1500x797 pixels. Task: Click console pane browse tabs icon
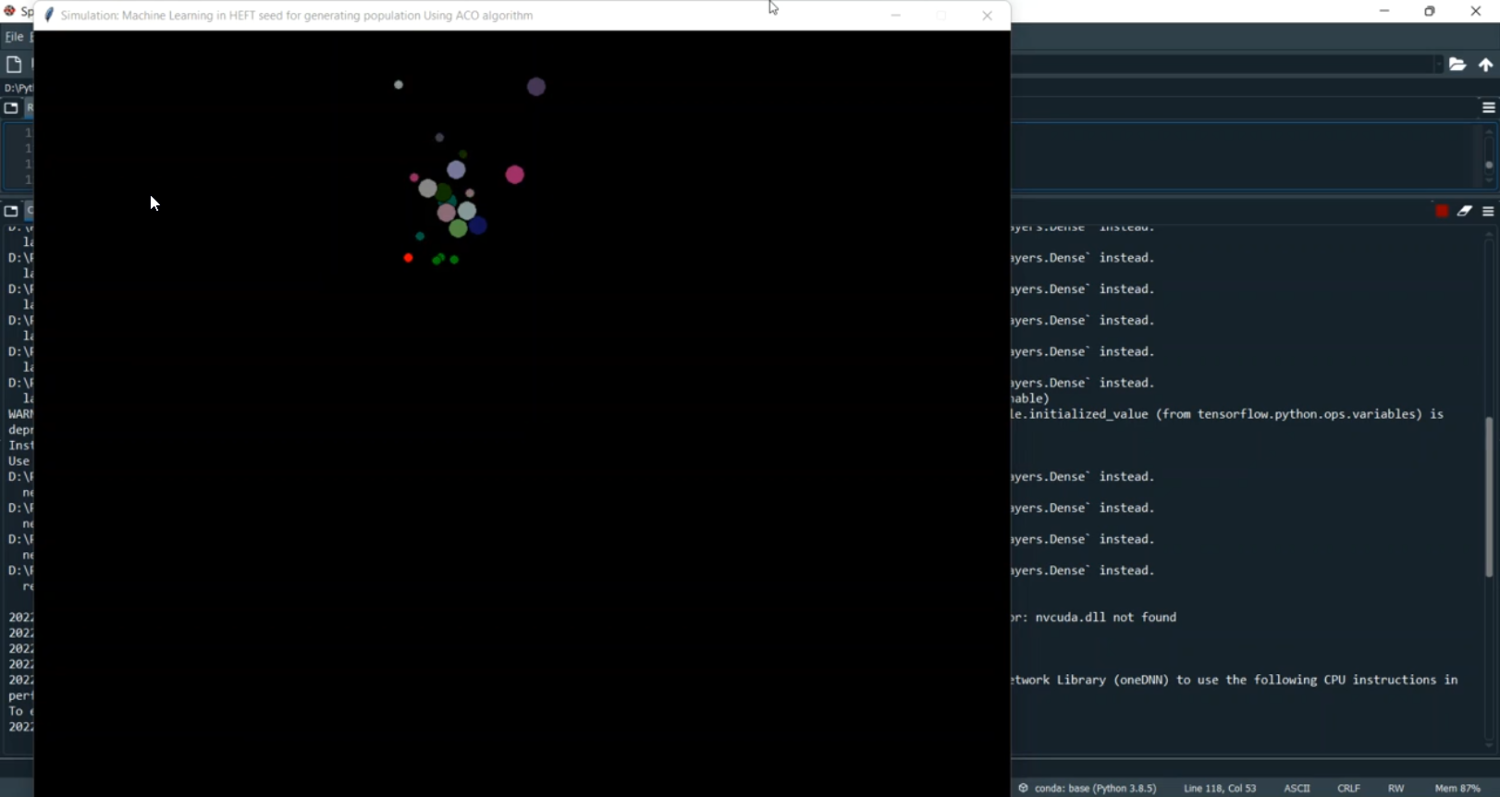11,211
